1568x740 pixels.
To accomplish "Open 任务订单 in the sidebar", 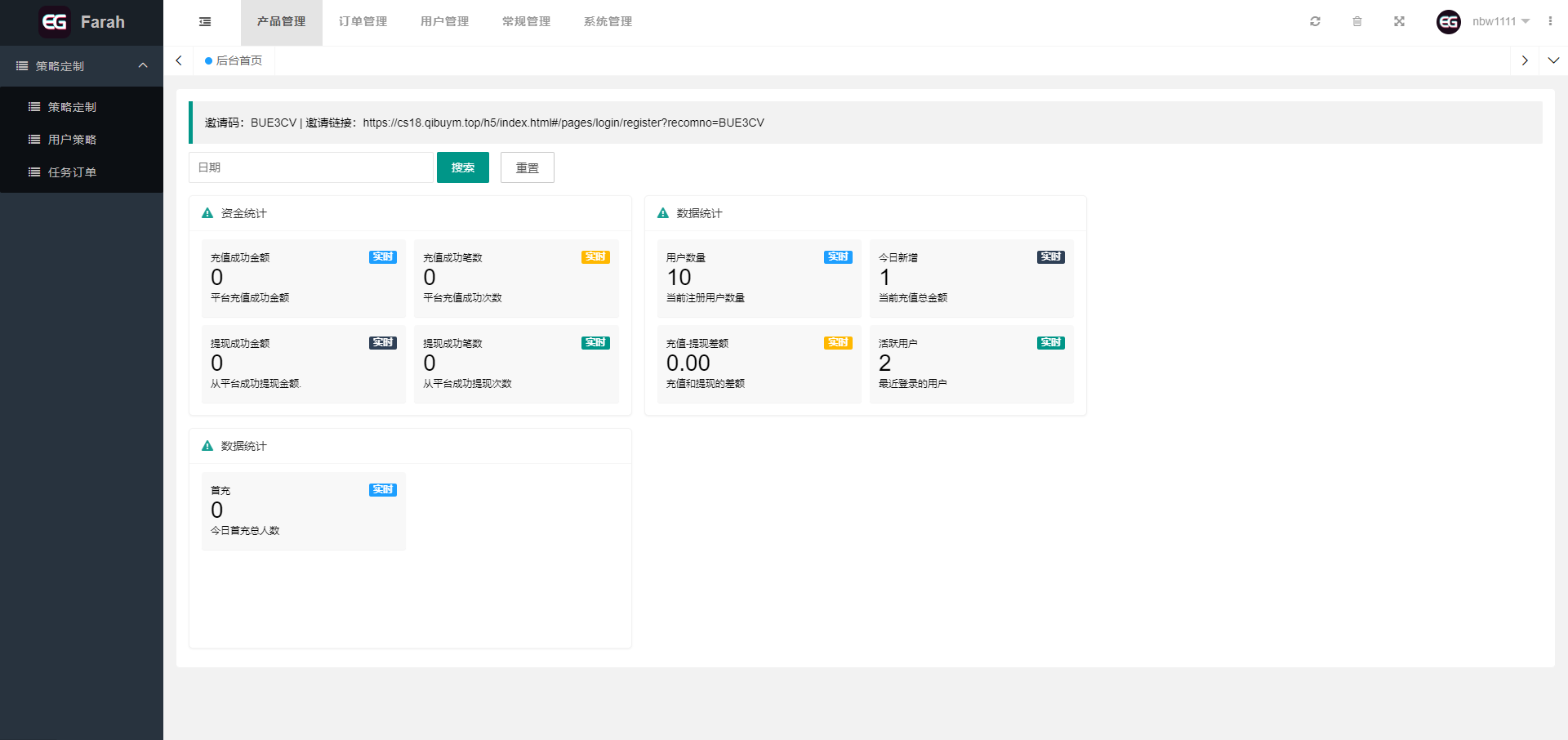I will point(72,172).
